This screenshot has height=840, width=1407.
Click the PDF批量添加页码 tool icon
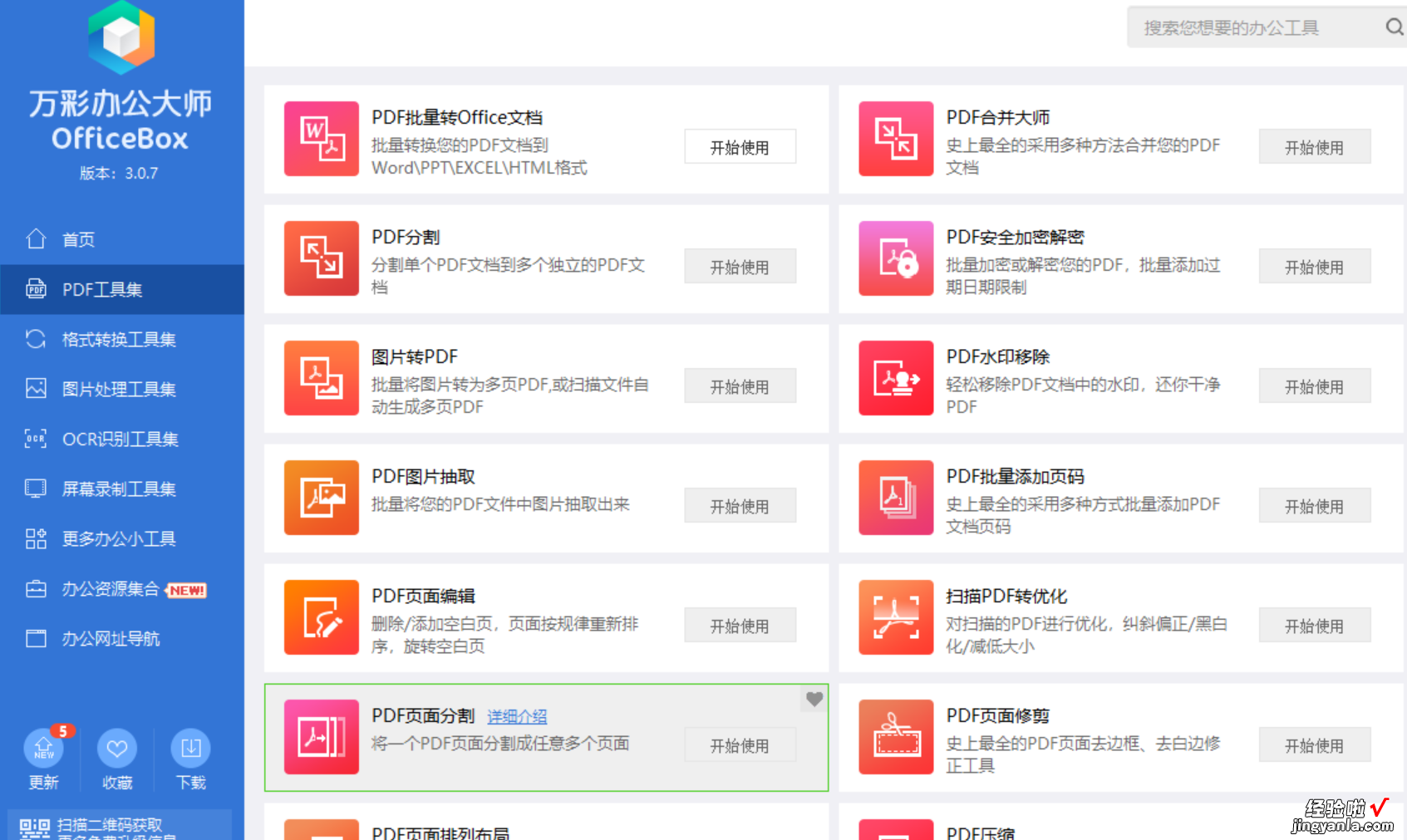coord(896,498)
